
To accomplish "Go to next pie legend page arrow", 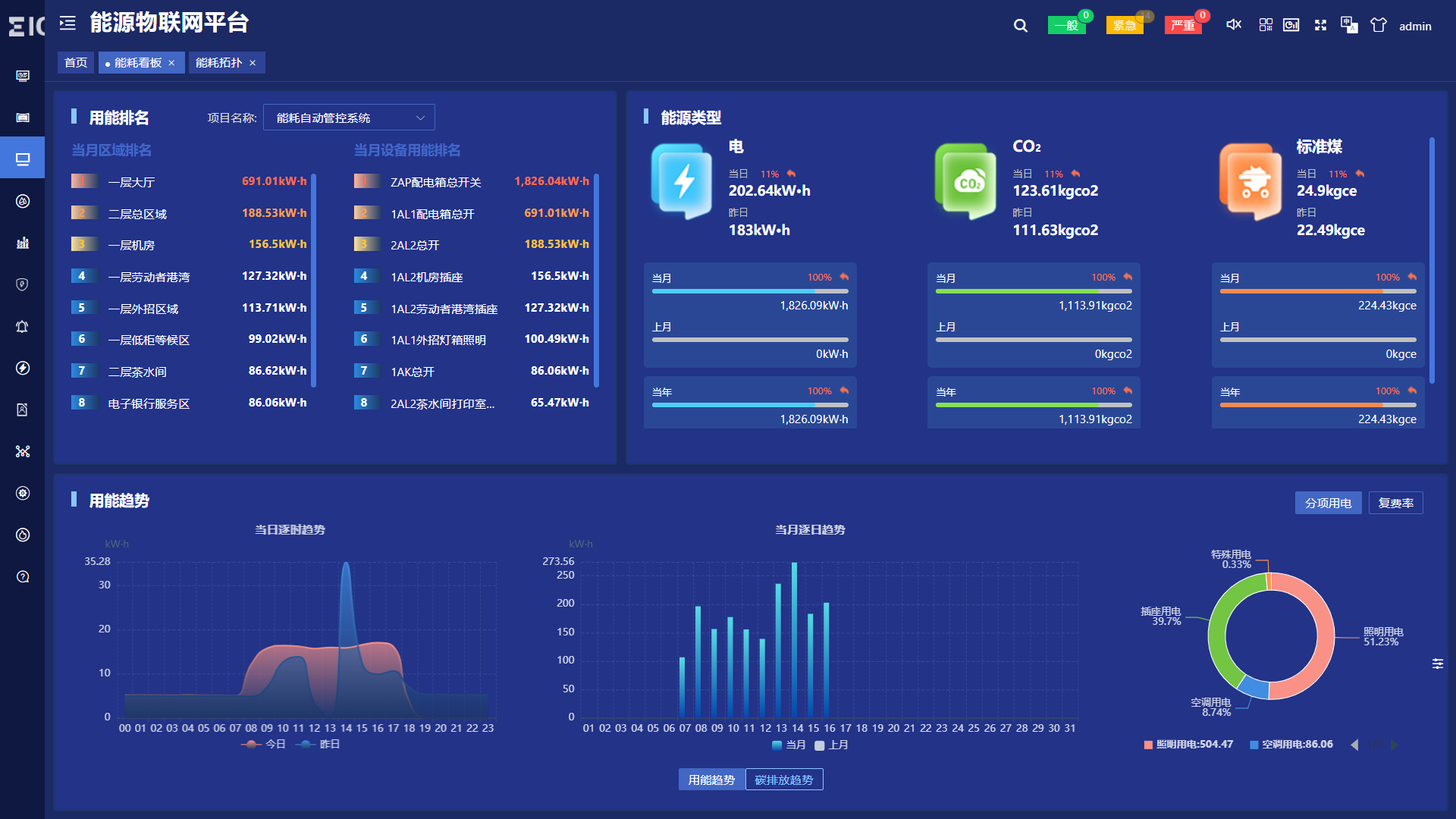I will (x=1394, y=745).
